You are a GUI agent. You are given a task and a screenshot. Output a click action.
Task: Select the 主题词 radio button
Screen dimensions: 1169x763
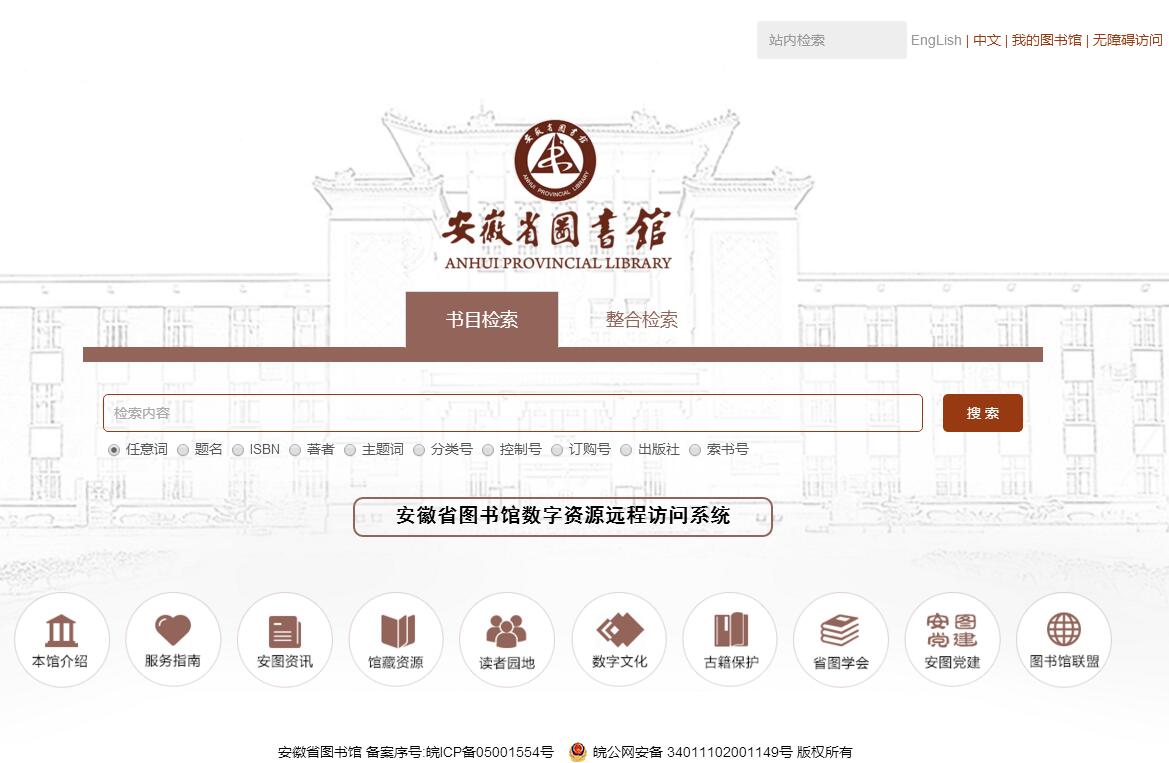tap(350, 450)
